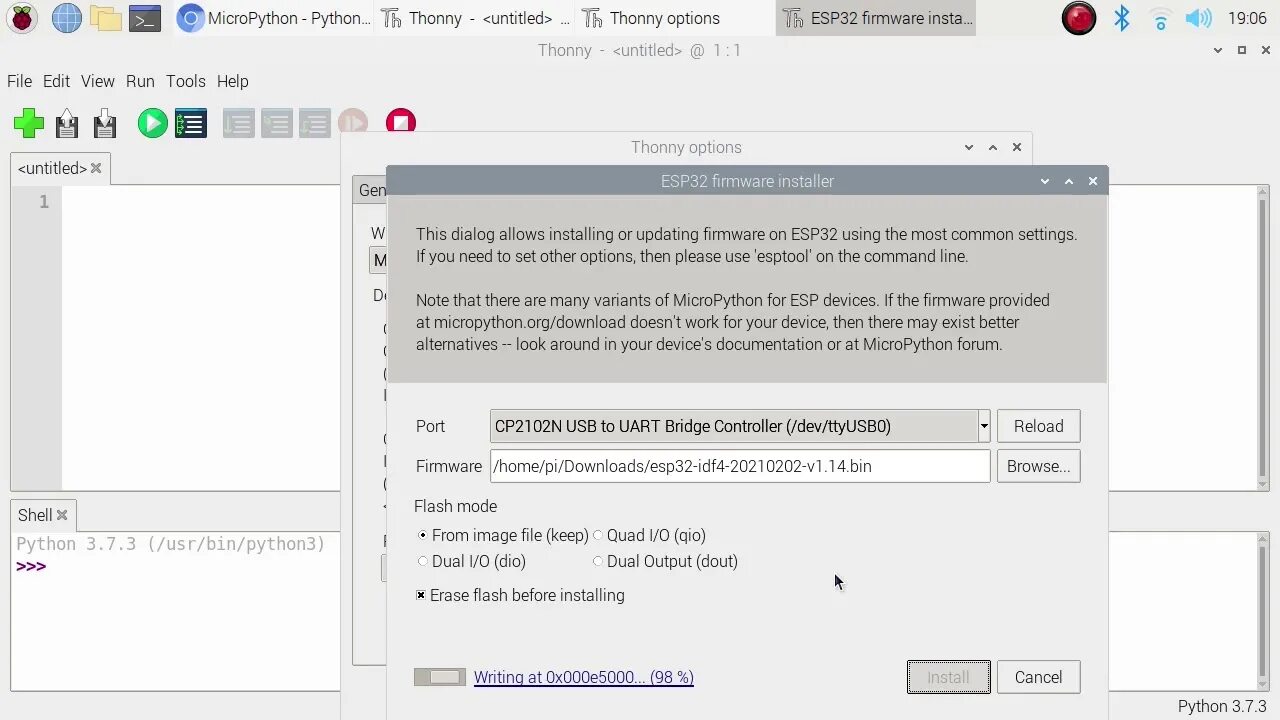Click the New file green plus icon
1280x720 pixels.
click(29, 123)
